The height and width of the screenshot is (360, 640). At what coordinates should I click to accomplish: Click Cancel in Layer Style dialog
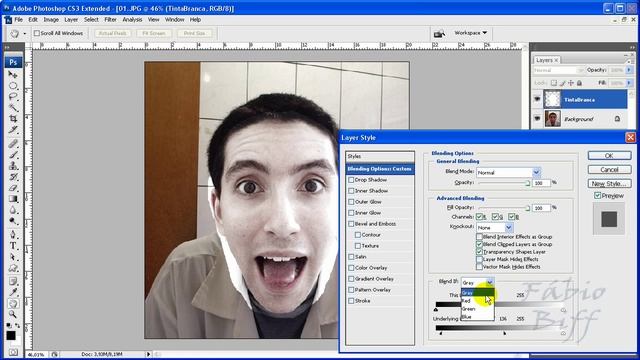coord(609,169)
